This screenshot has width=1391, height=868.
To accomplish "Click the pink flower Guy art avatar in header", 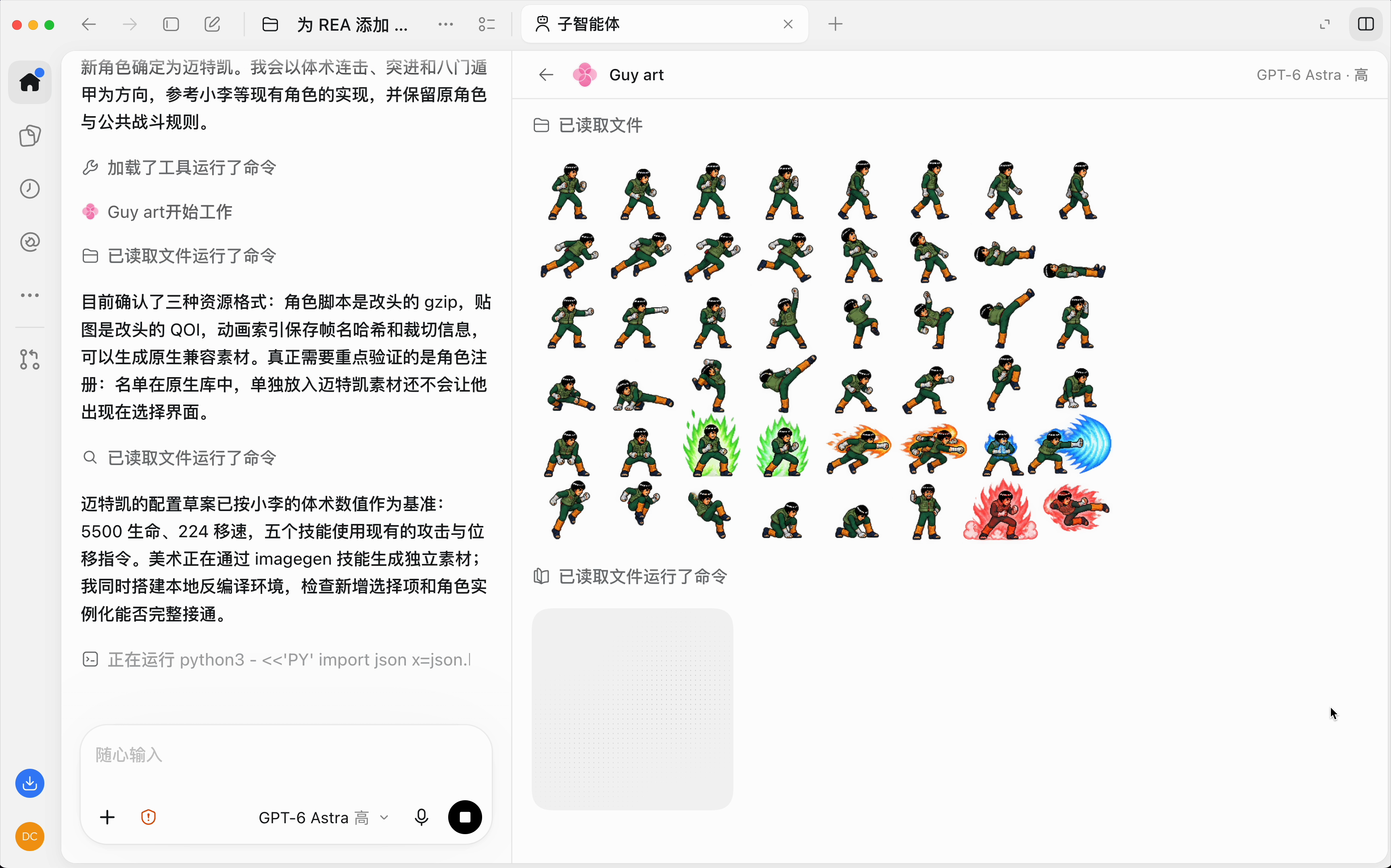I will click(585, 75).
